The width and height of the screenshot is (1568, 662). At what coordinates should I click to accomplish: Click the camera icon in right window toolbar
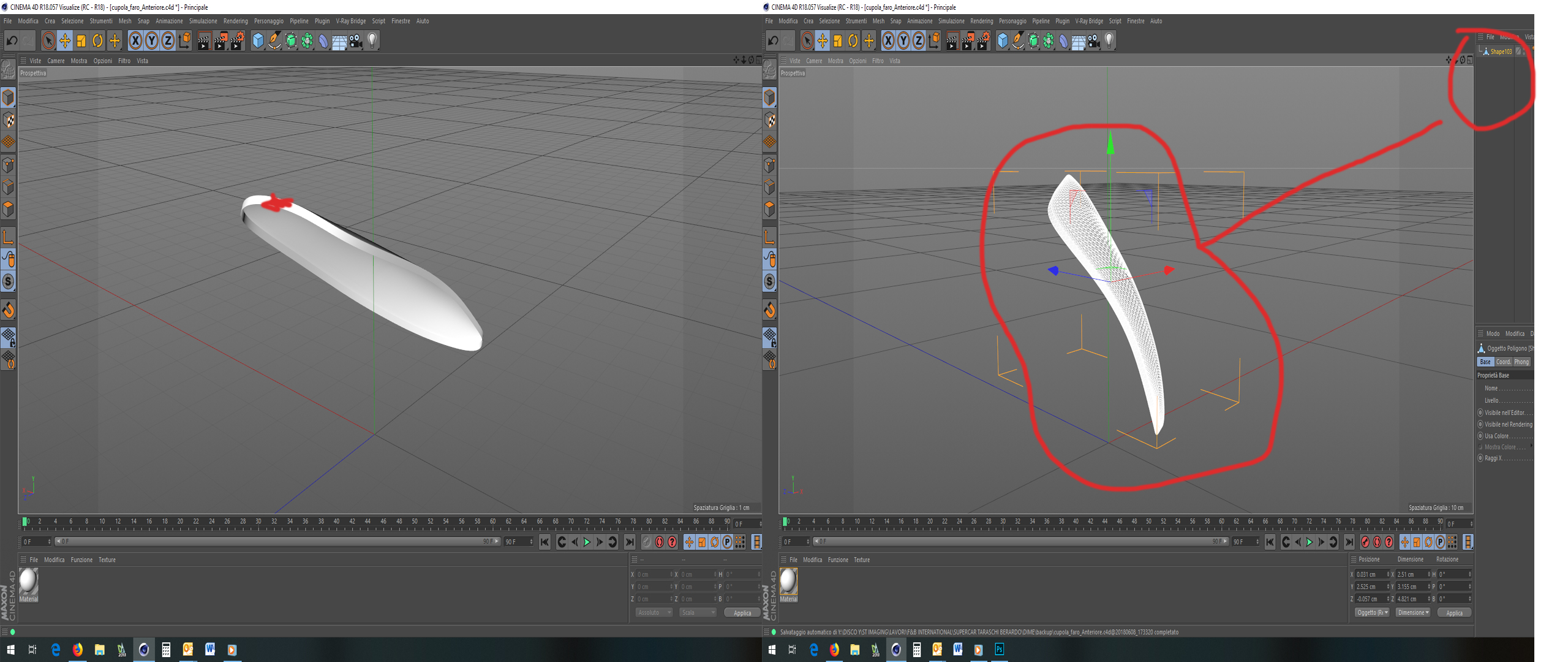(1094, 41)
